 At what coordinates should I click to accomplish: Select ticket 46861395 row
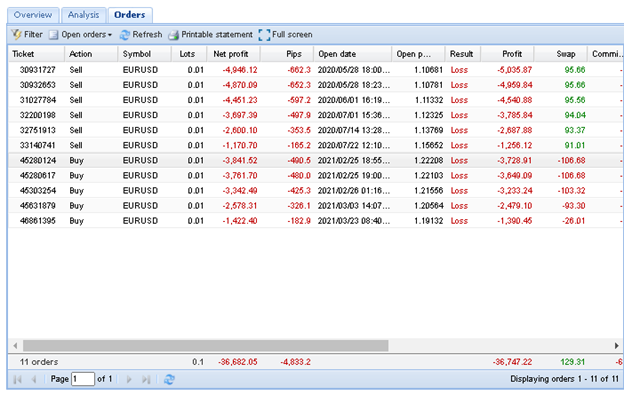[316, 221]
